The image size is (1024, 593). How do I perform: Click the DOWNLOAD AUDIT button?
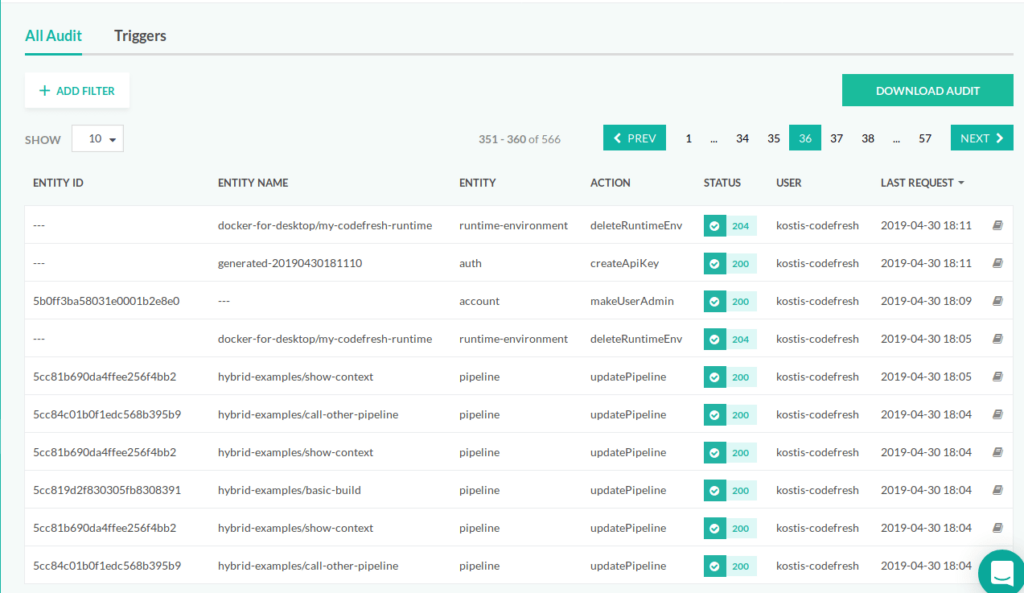coord(927,90)
